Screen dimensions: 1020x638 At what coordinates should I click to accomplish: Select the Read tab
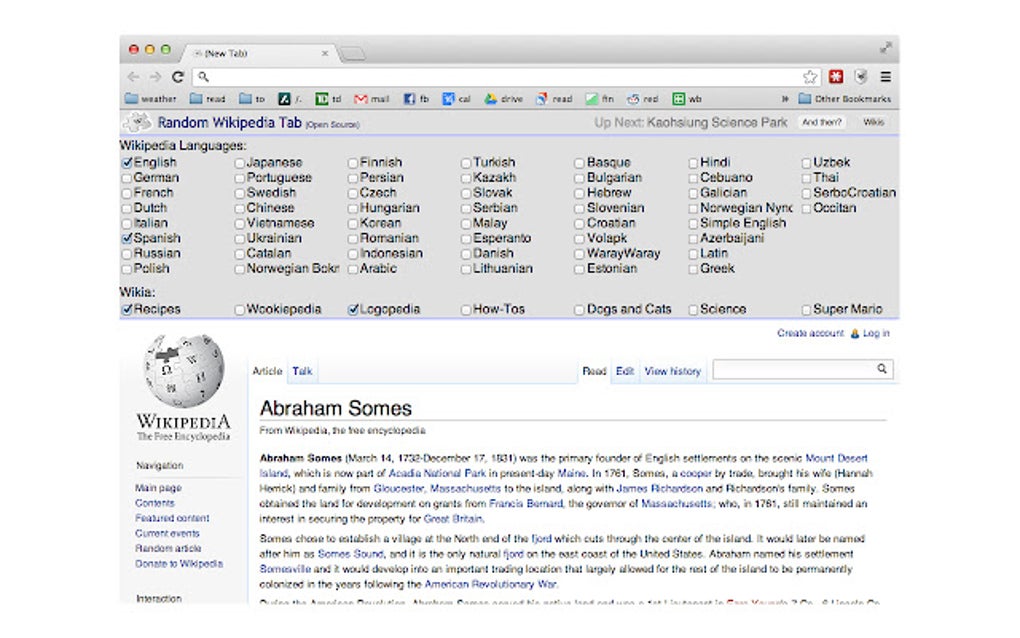click(x=594, y=371)
